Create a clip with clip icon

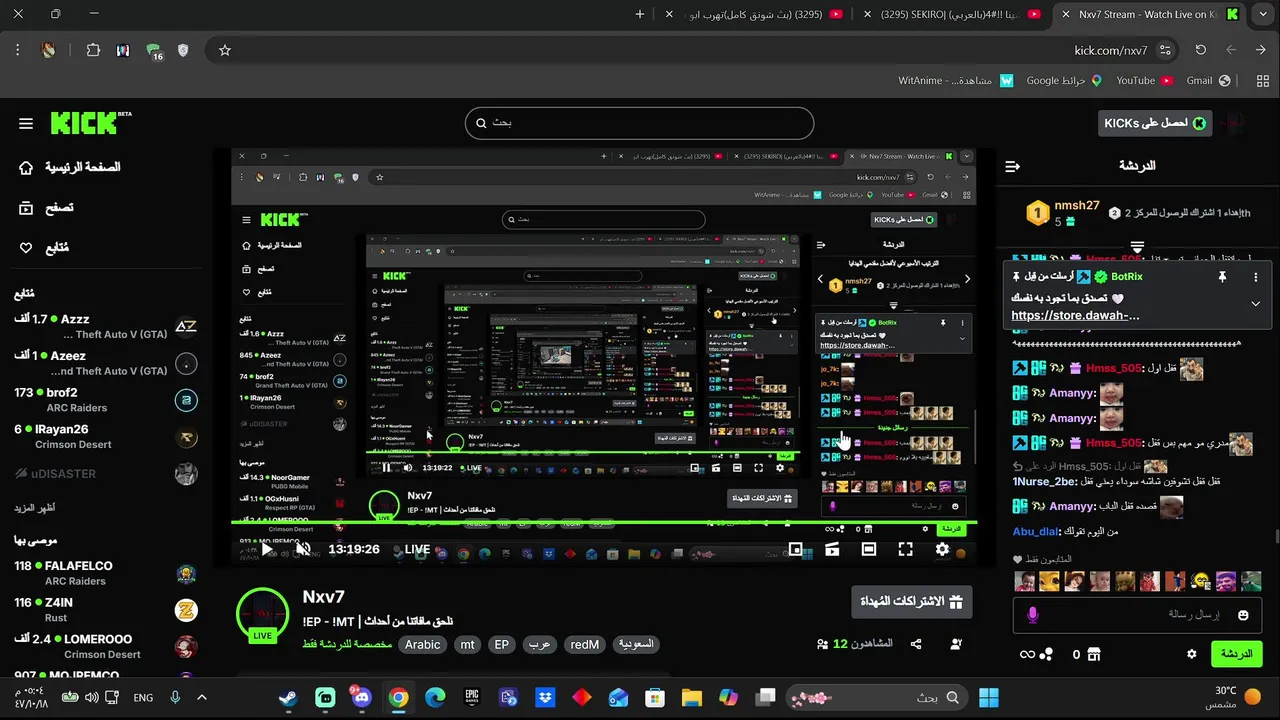[832, 549]
